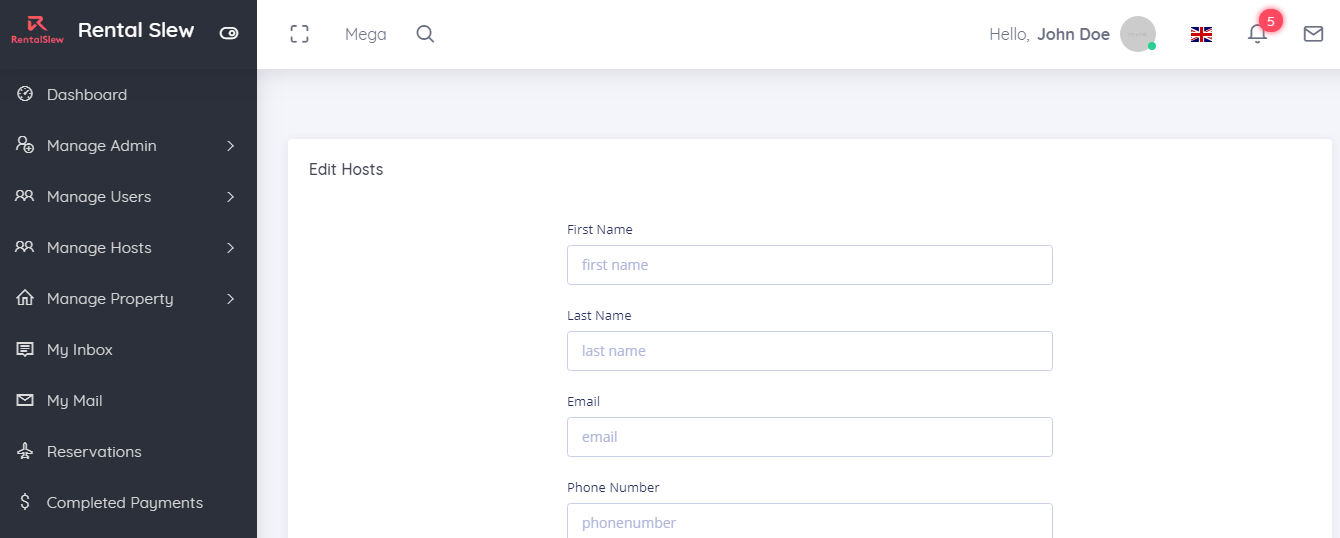Expand the Manage Admin submenu arrow
1340x538 pixels.
(230, 146)
